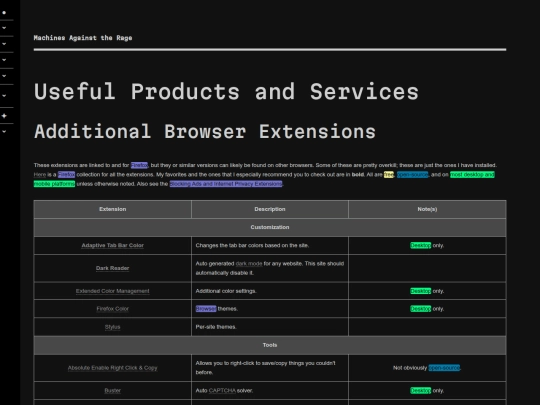
Task: Click the 'Description' column header
Action: (x=270, y=209)
